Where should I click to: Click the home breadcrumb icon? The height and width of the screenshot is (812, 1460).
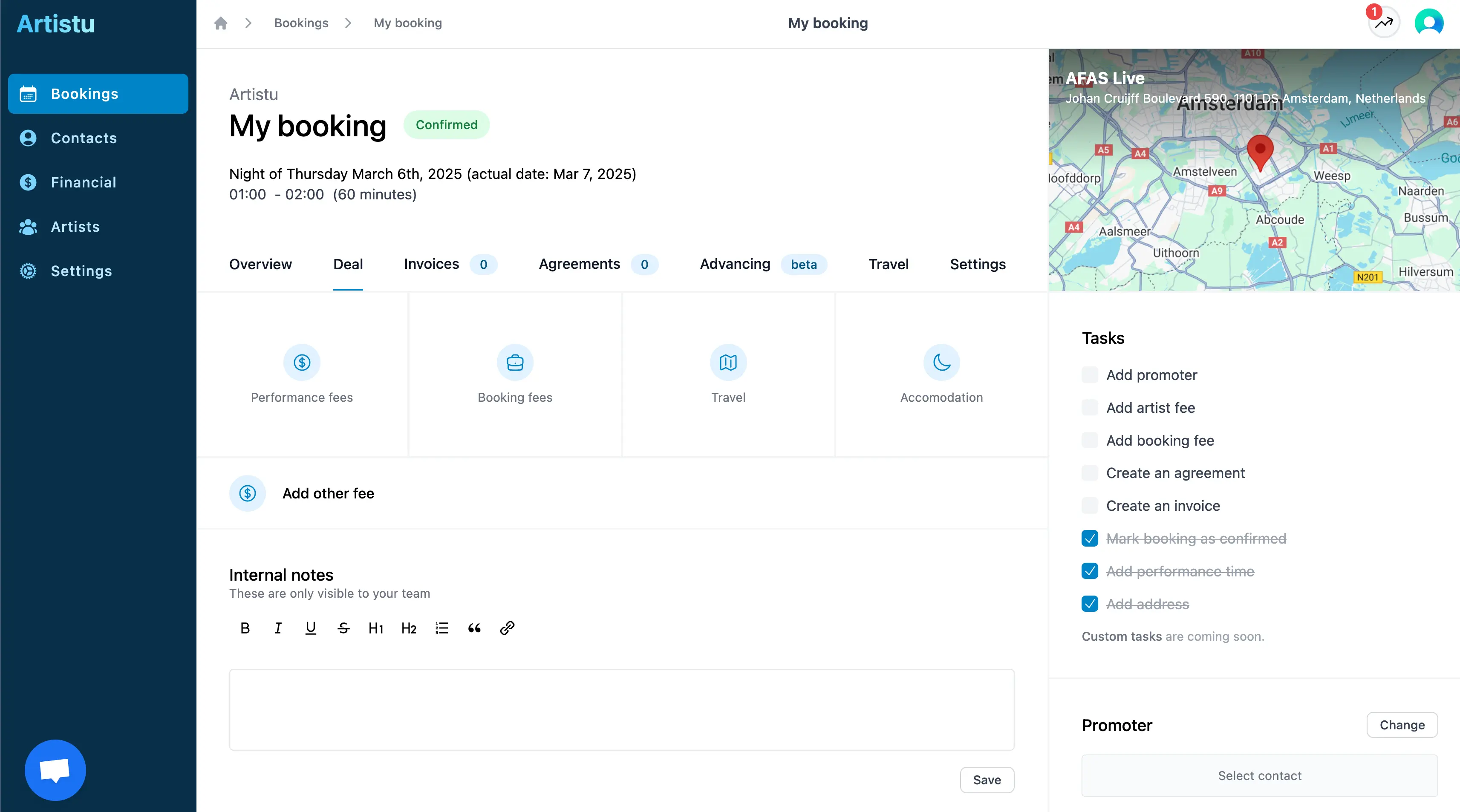(x=220, y=23)
